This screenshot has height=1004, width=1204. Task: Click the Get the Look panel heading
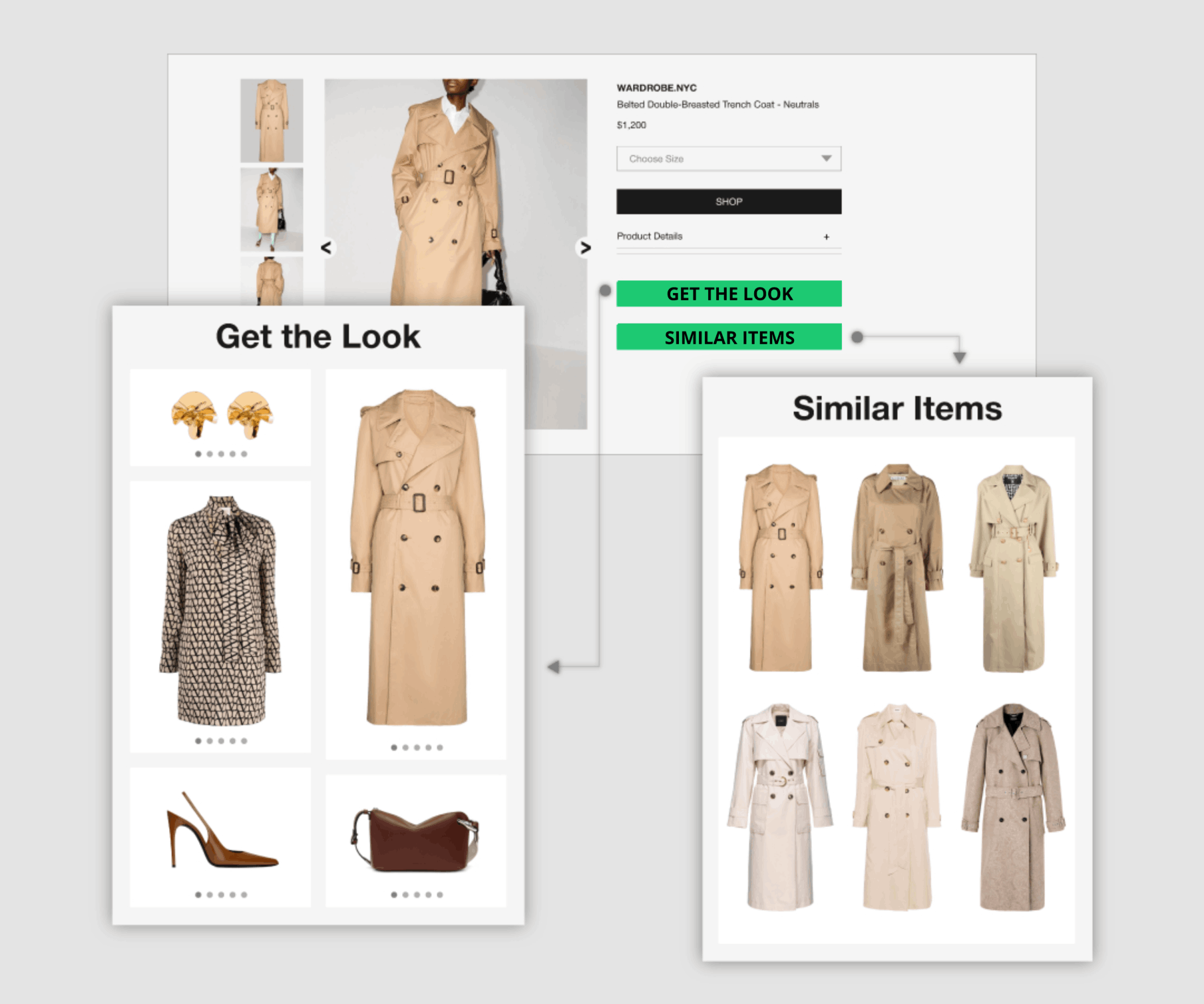click(318, 336)
